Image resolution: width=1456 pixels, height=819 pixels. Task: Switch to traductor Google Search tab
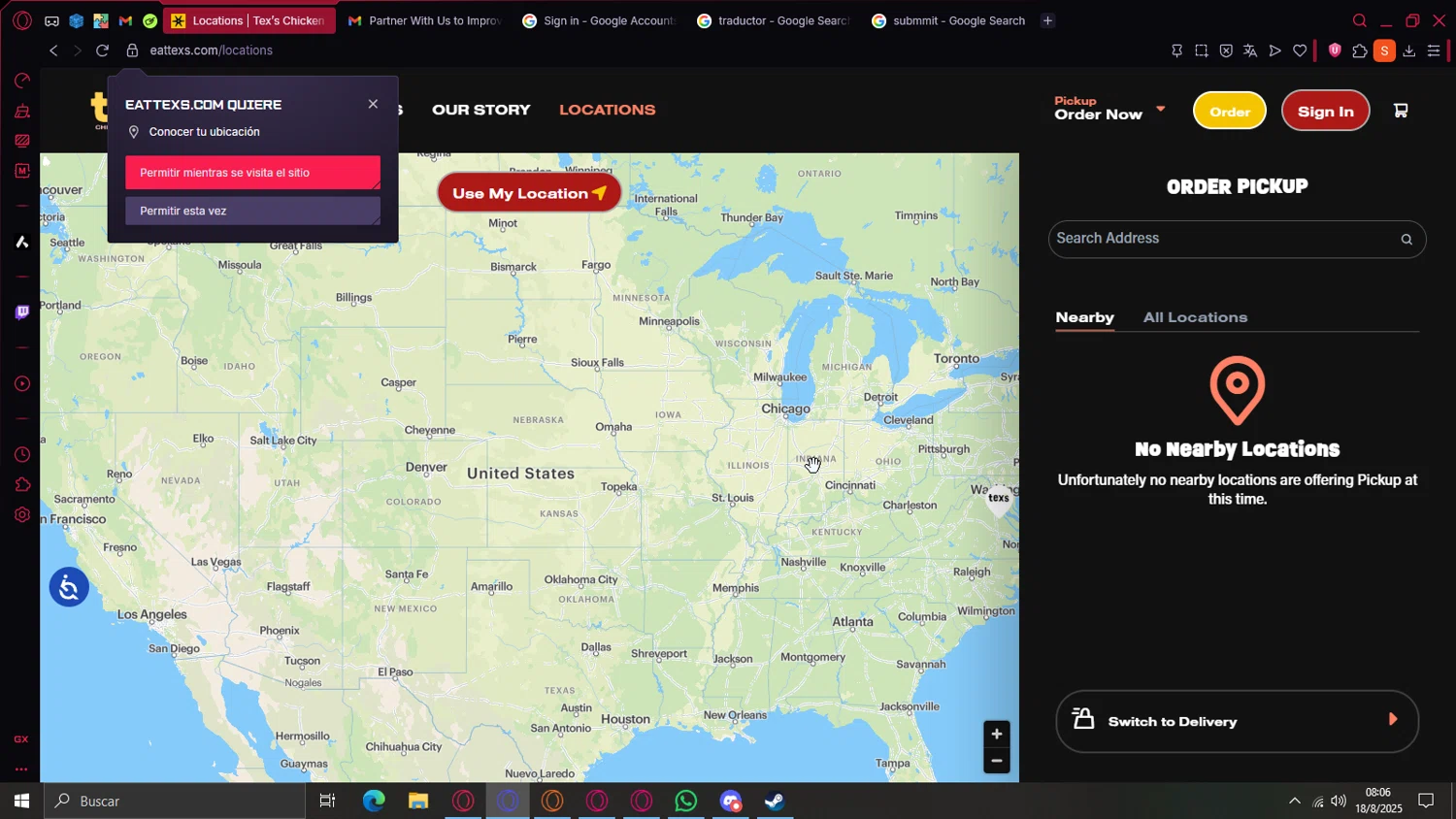coord(774,20)
